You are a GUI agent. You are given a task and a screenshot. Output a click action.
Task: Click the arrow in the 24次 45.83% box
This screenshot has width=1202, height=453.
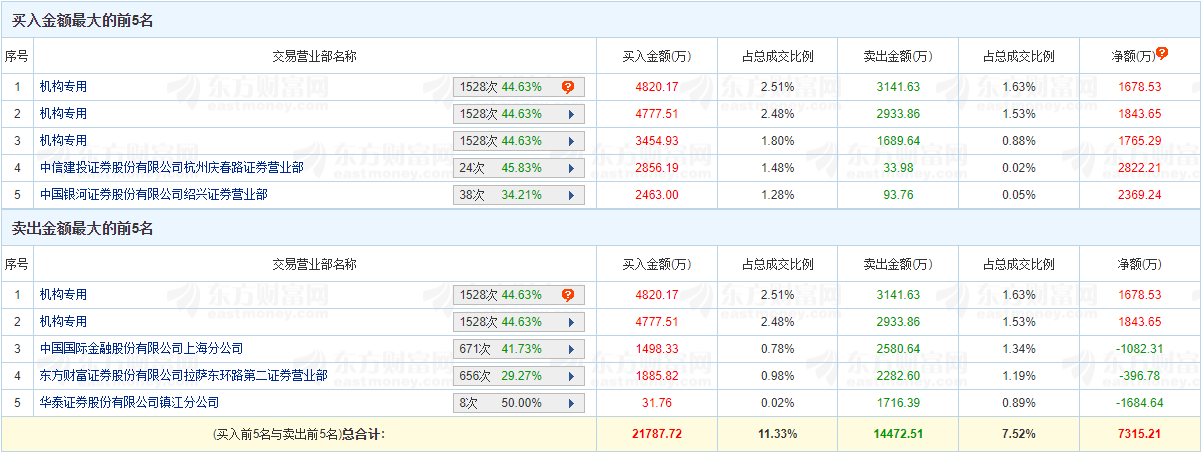571,168
